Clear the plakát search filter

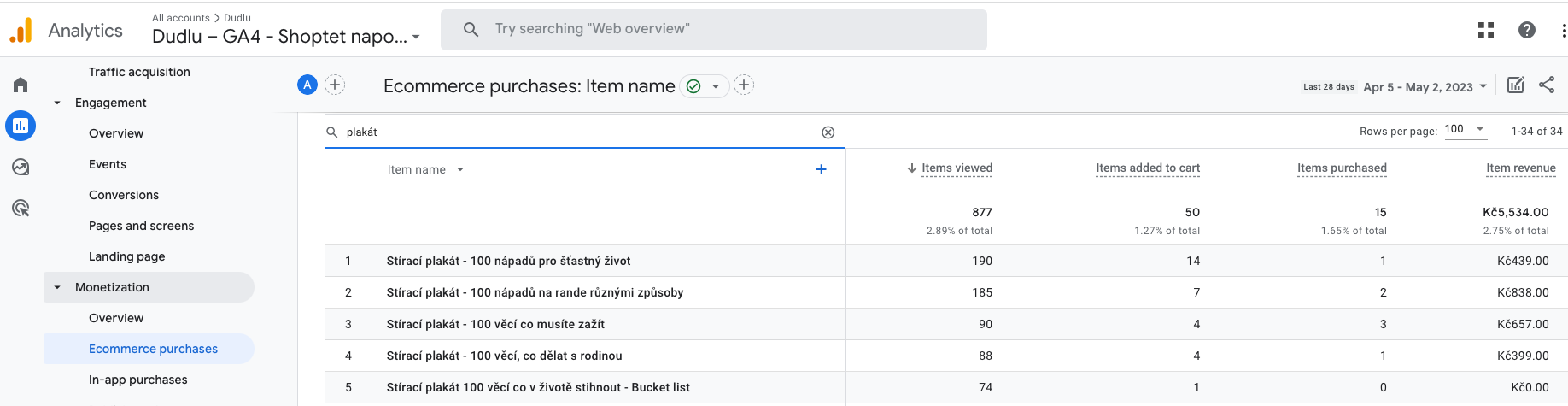point(828,132)
